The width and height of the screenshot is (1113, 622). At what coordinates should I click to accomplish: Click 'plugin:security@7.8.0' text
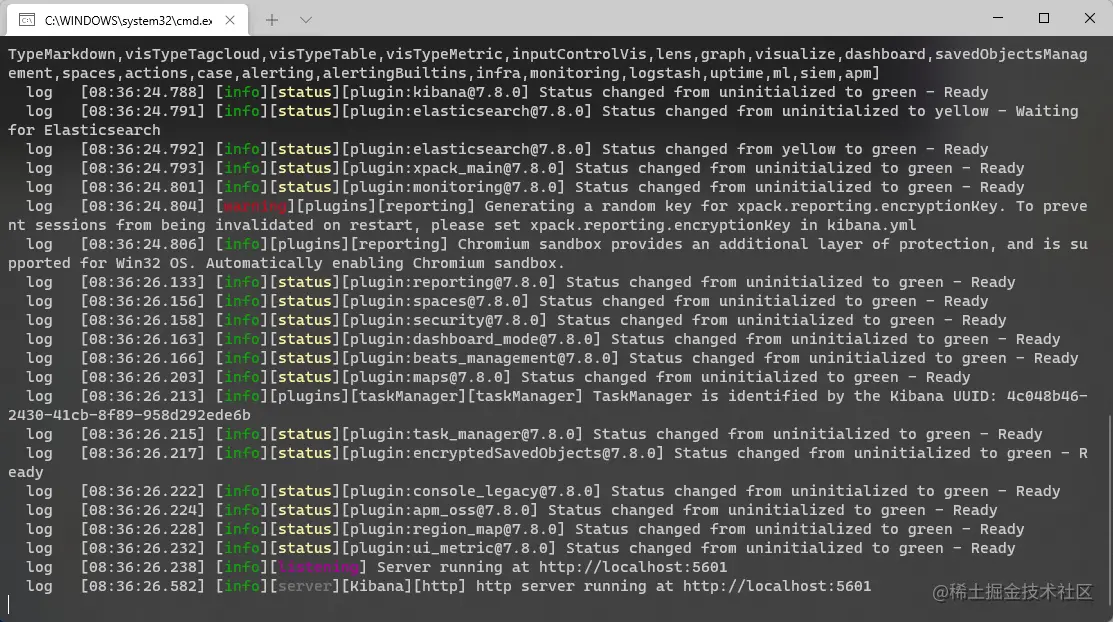pyautogui.click(x=444, y=321)
